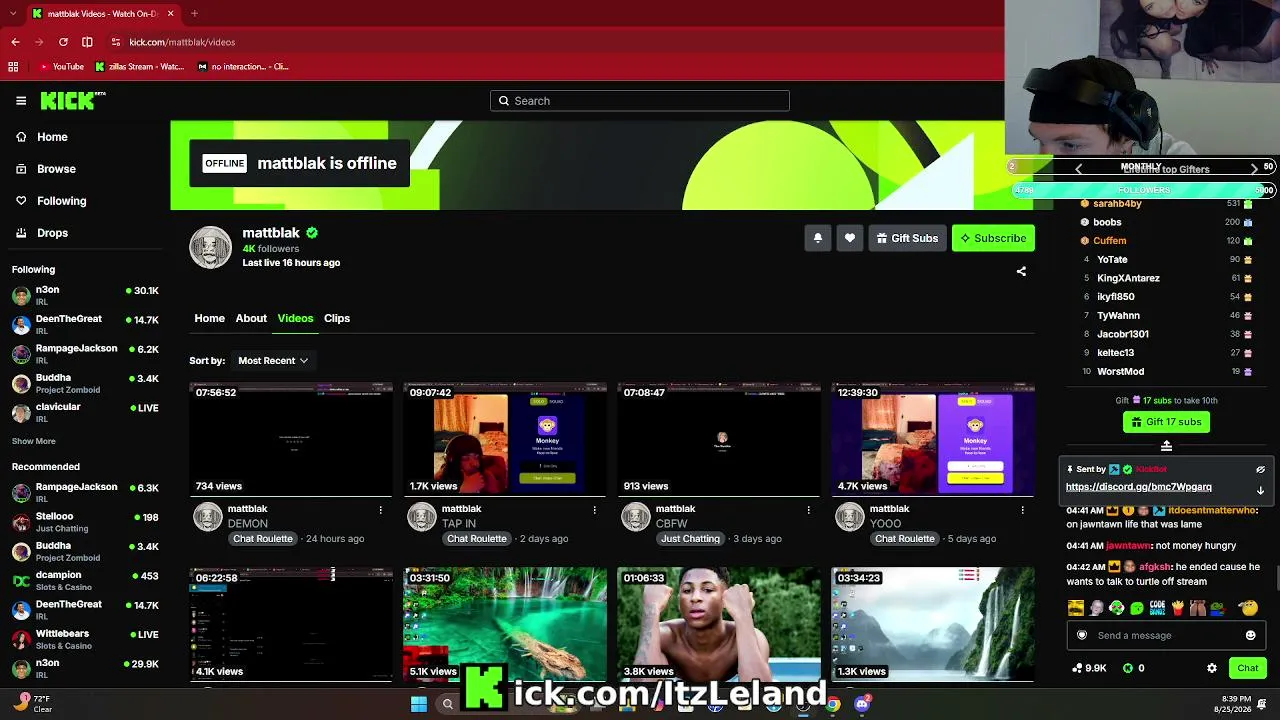This screenshot has height=720, width=1280.
Task: Open the tab search dropdown
Action: coord(13,14)
